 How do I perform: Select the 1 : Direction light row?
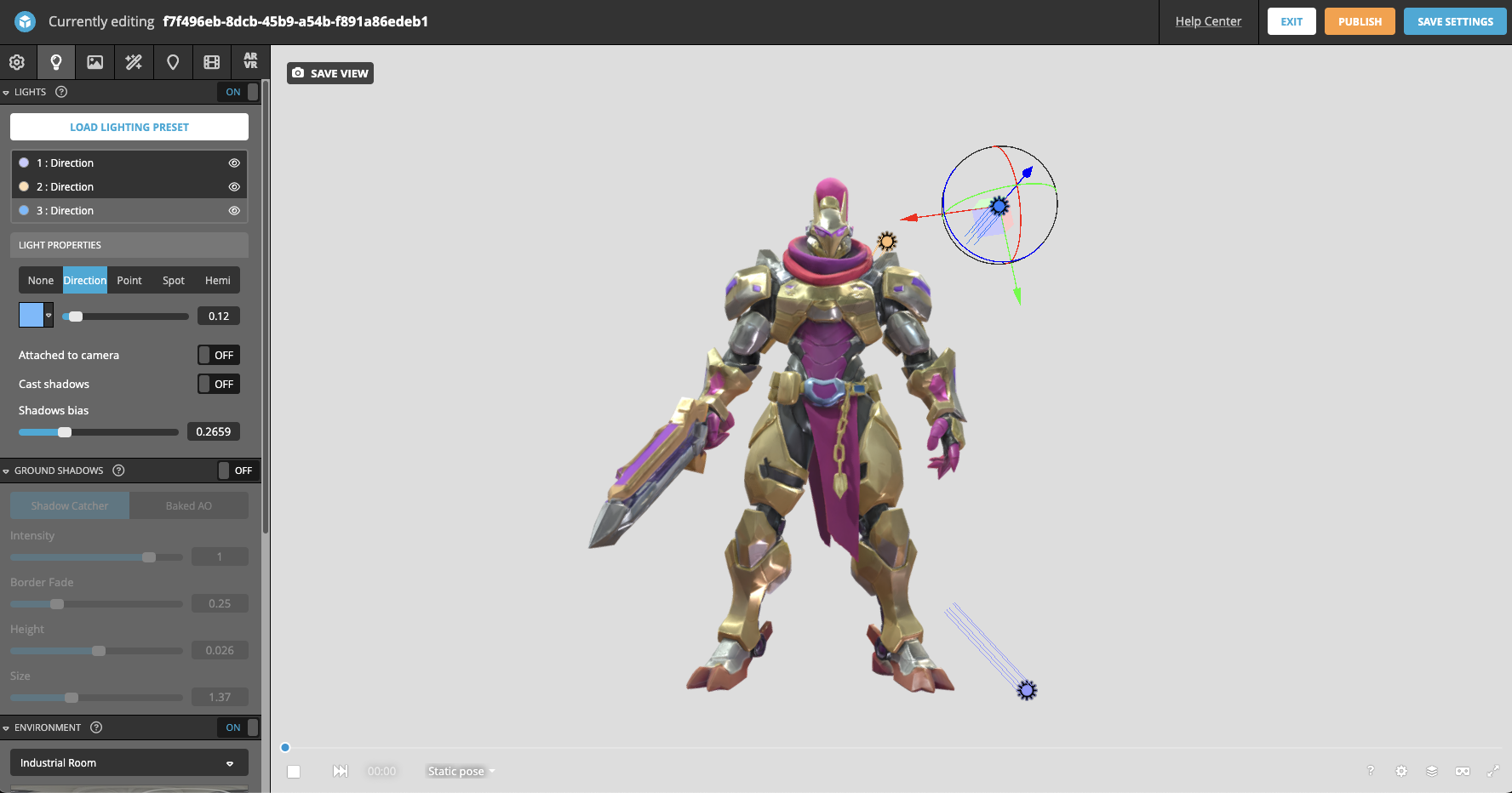click(x=129, y=163)
